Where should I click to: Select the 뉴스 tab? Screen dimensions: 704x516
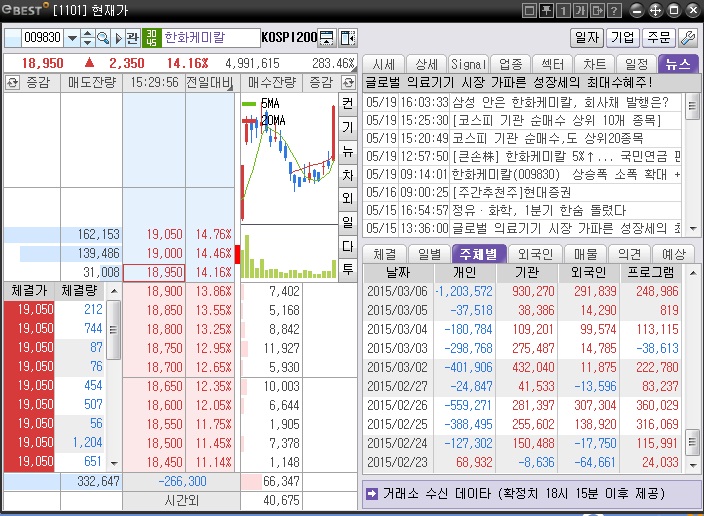[x=678, y=65]
